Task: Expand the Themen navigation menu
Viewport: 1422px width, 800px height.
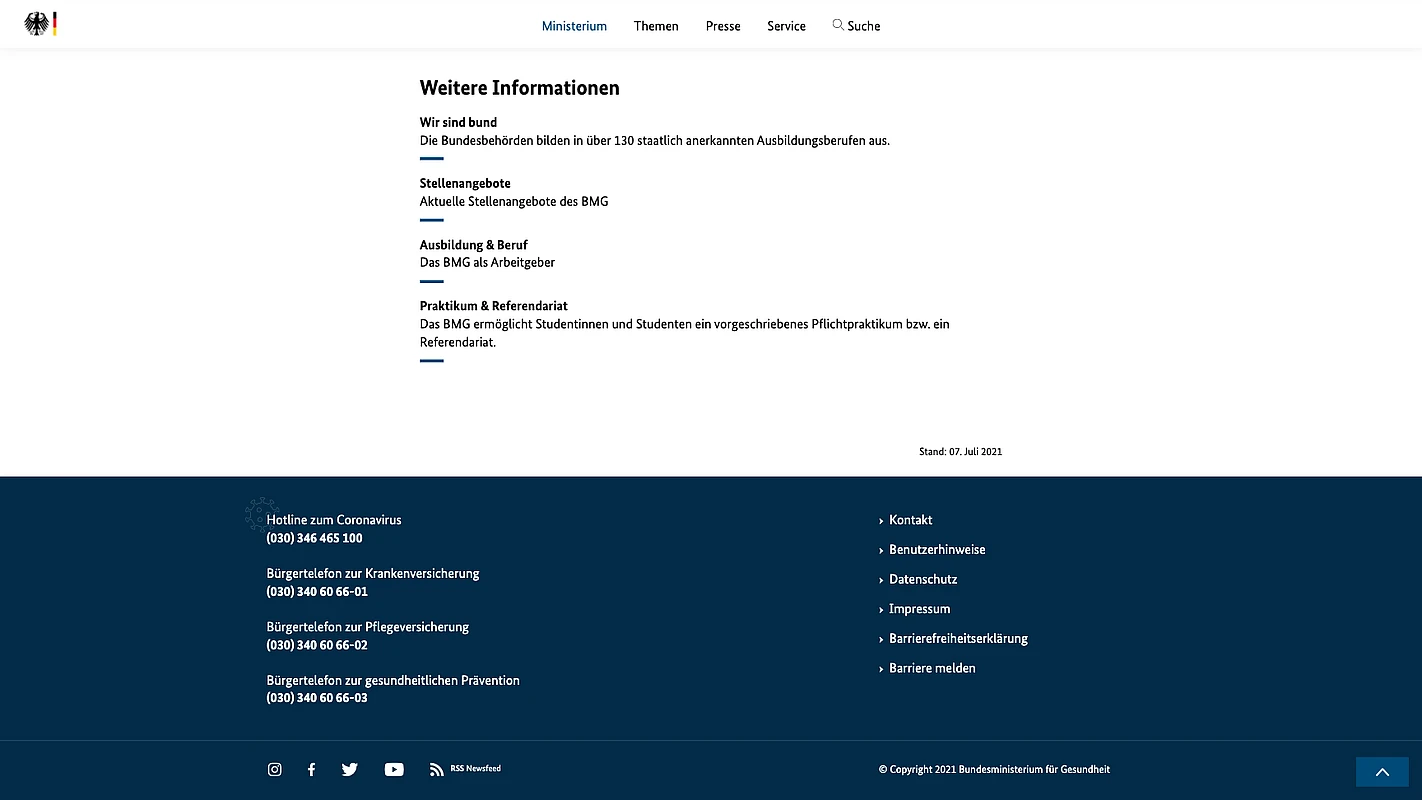Action: click(x=656, y=26)
